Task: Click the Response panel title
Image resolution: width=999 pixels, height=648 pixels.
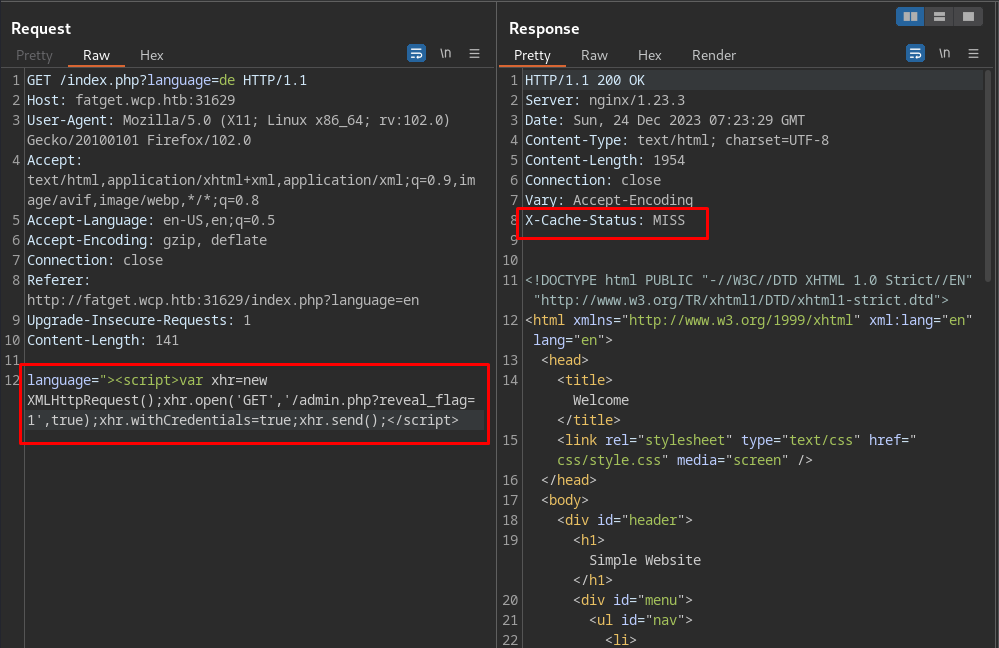Action: click(544, 29)
